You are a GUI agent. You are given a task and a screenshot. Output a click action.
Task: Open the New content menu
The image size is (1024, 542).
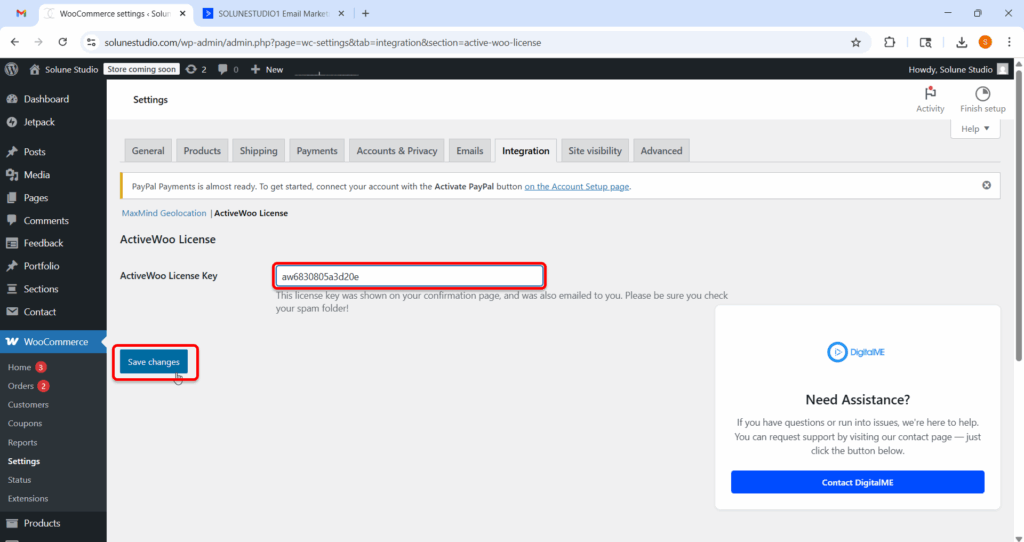click(267, 69)
